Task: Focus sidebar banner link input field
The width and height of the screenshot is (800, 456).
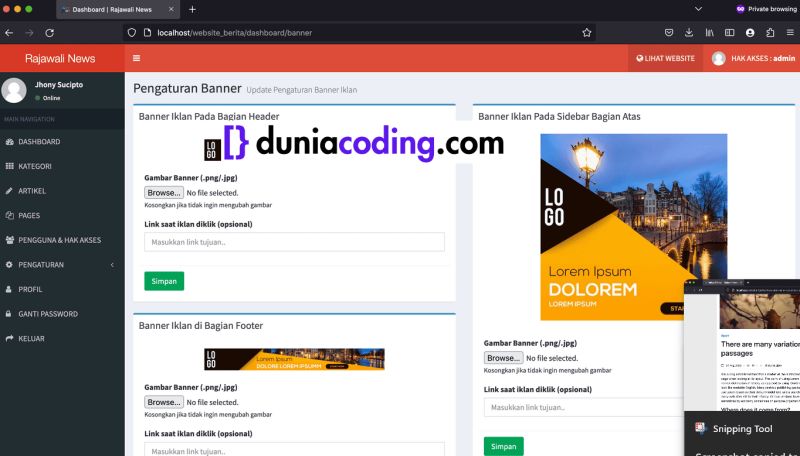Action: pos(584,408)
